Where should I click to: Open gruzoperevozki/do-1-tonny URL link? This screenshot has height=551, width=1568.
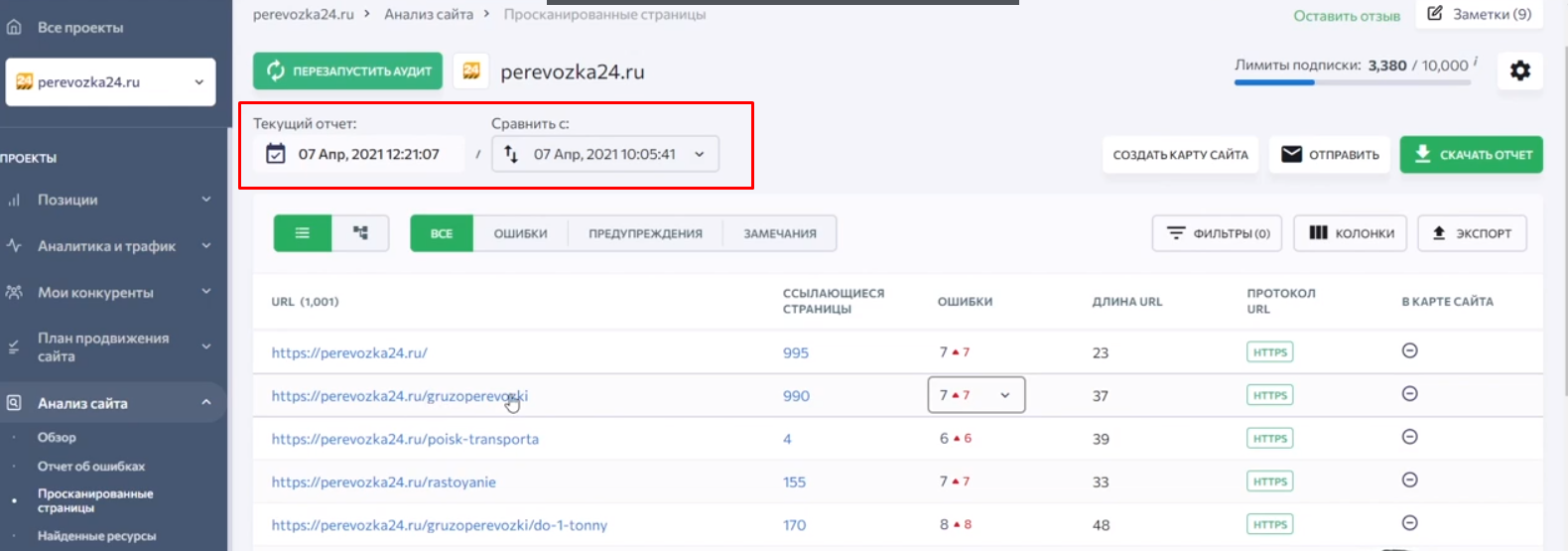439,525
